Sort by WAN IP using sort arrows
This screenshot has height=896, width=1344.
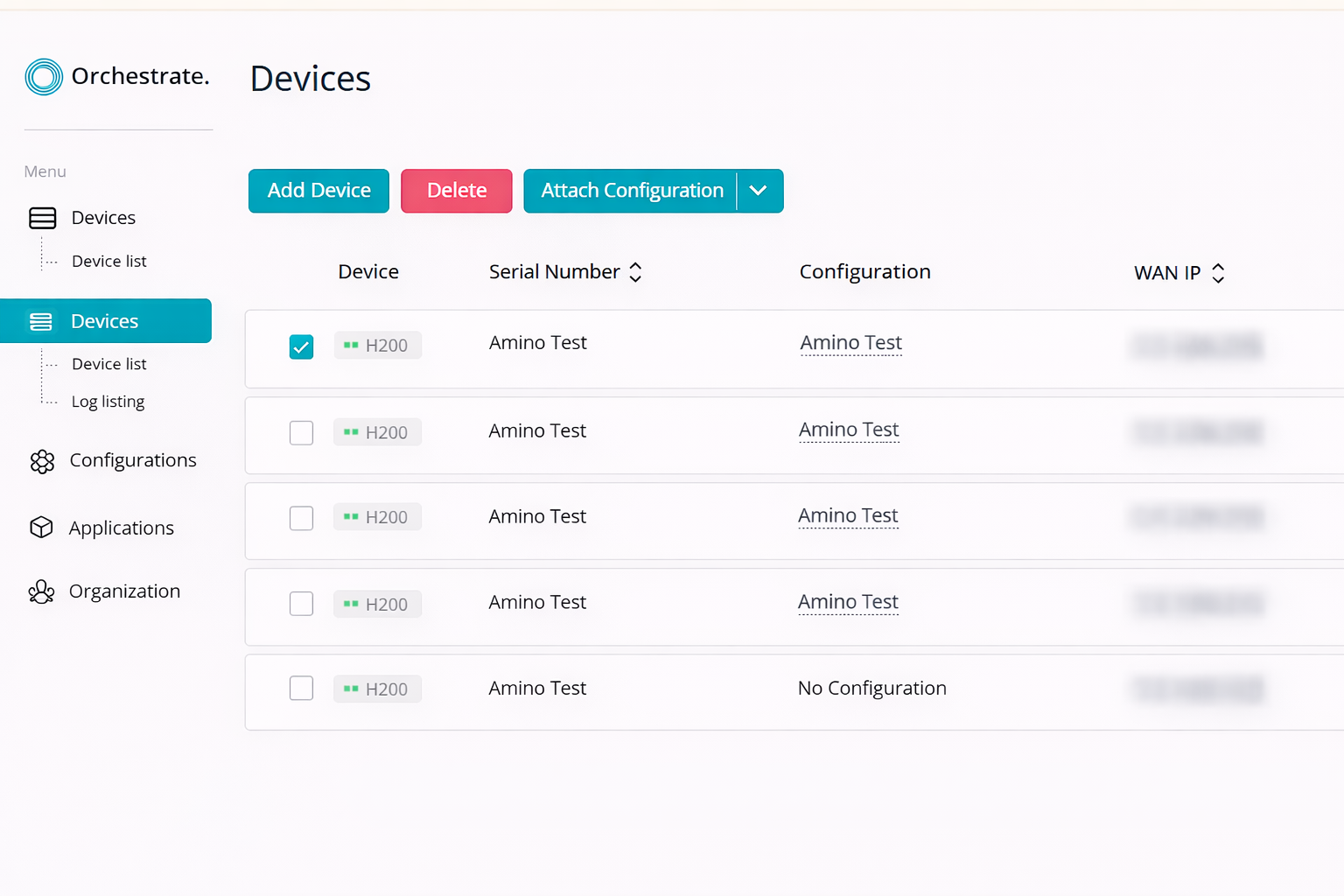tap(1218, 273)
